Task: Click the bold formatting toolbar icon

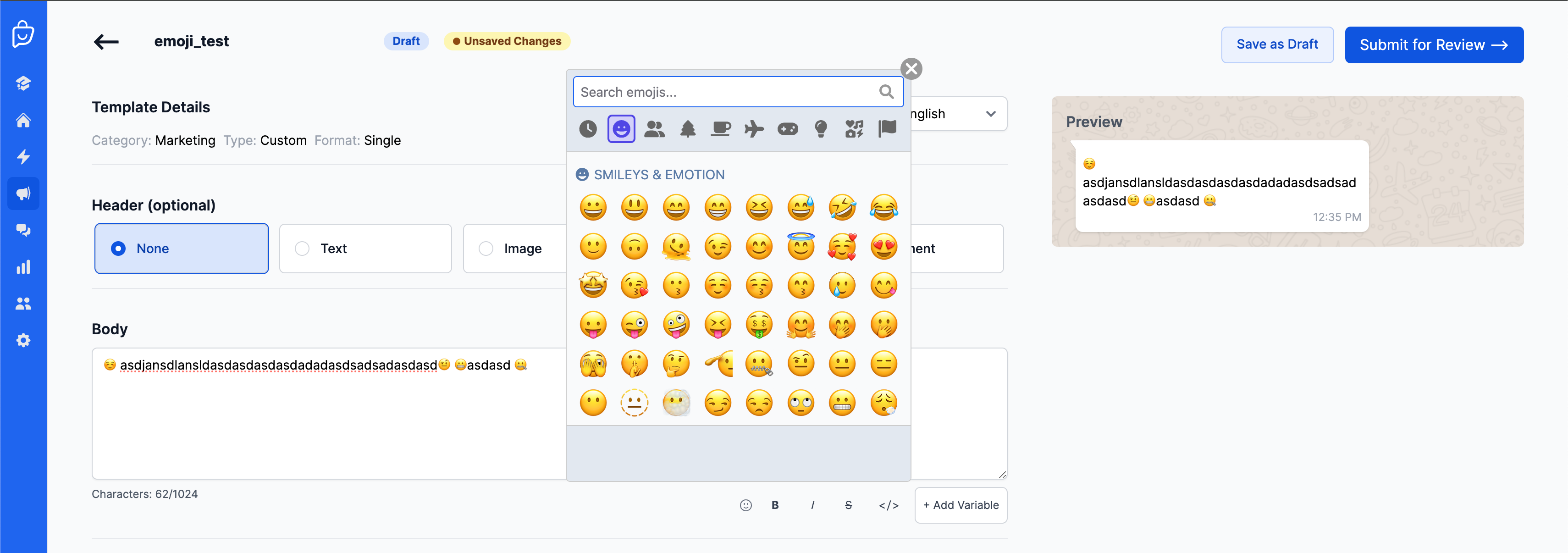Action: click(775, 504)
